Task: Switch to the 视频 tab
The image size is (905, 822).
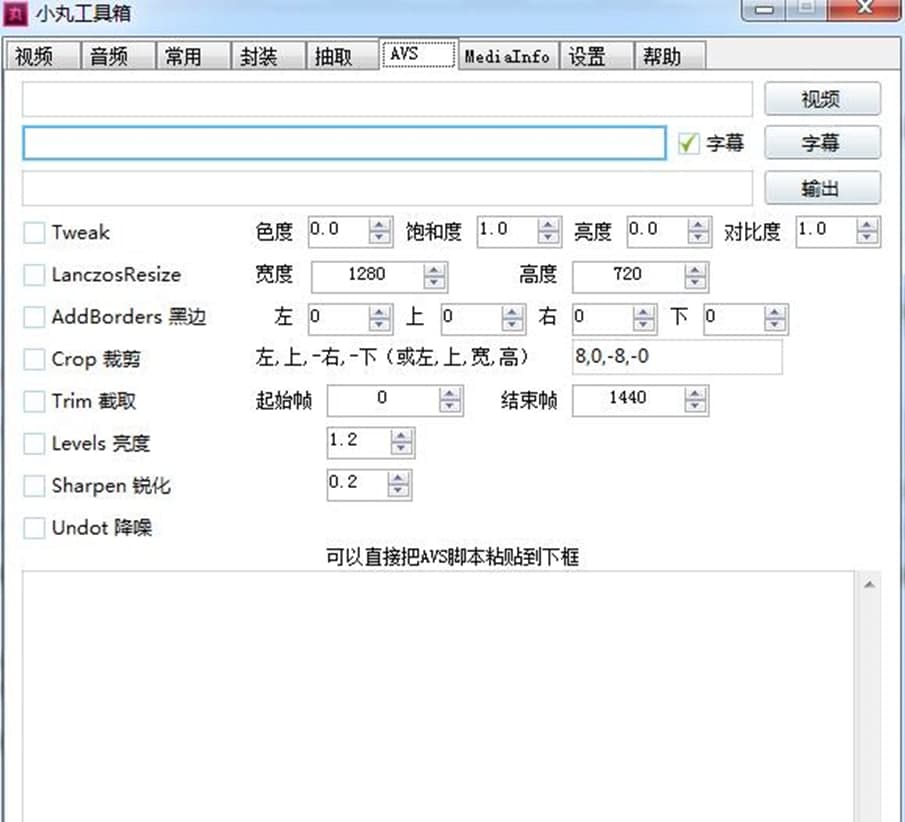Action: [x=39, y=56]
